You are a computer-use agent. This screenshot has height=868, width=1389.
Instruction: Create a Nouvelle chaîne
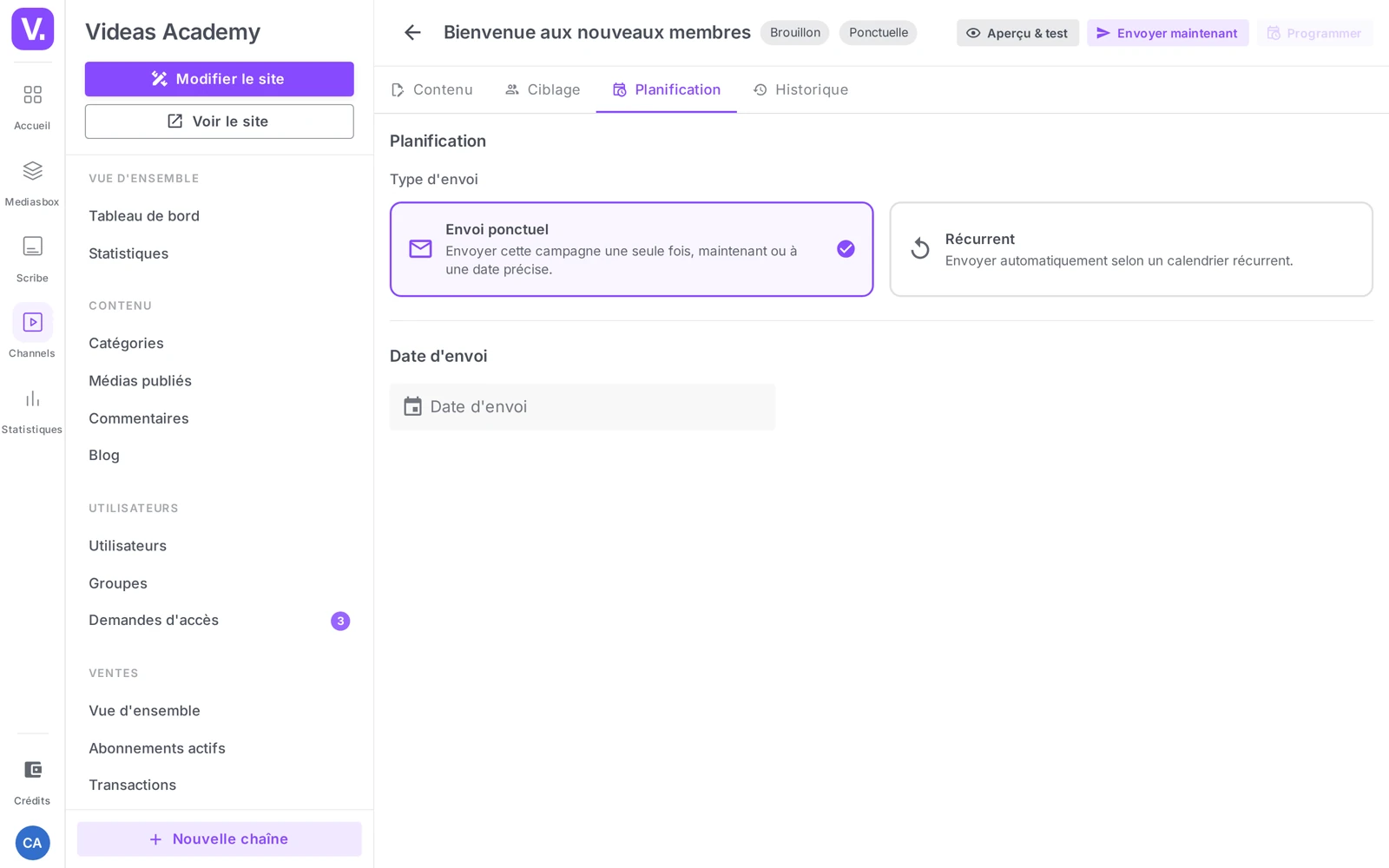(219, 839)
